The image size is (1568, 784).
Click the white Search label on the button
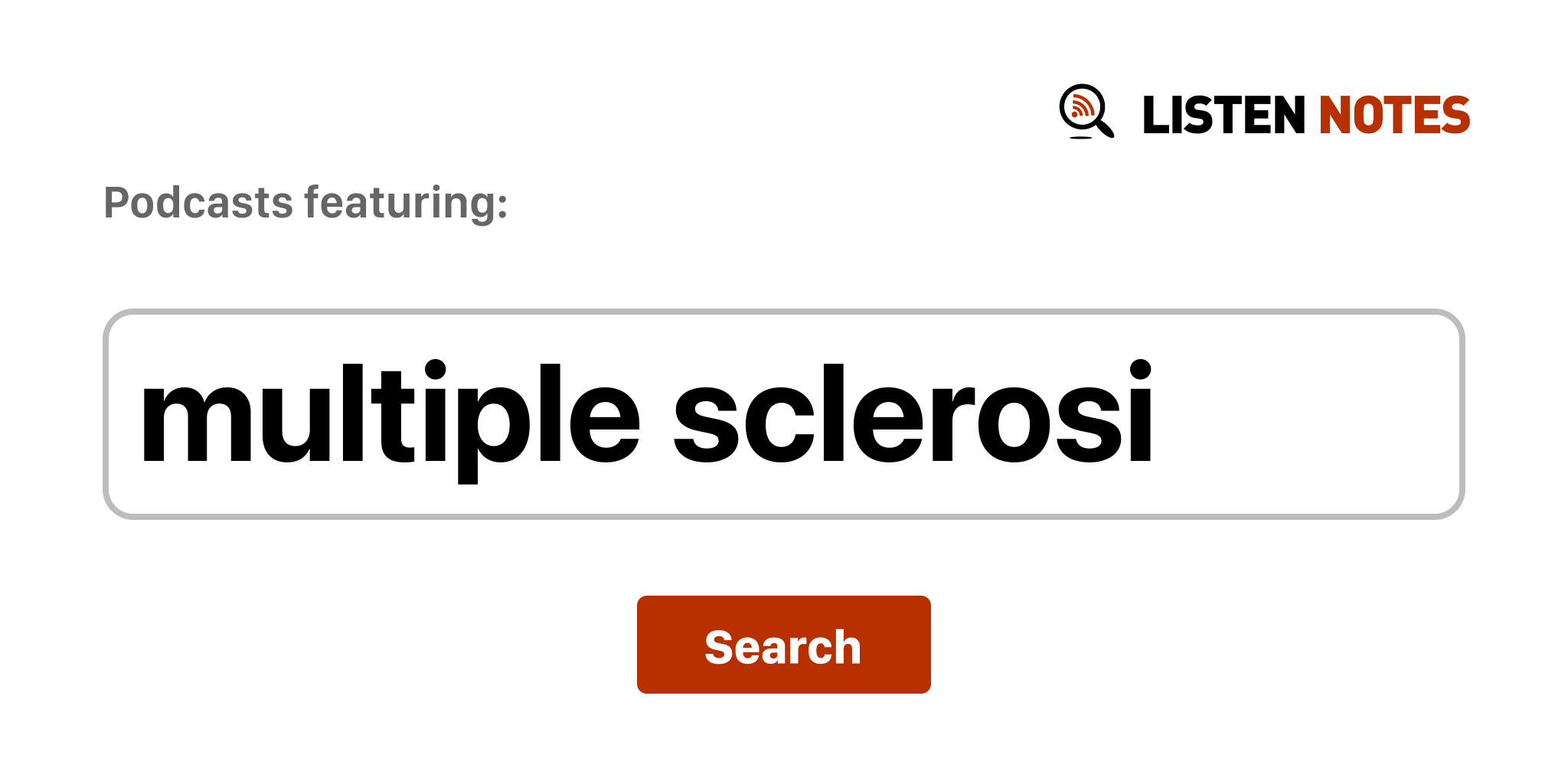pyautogui.click(x=782, y=647)
